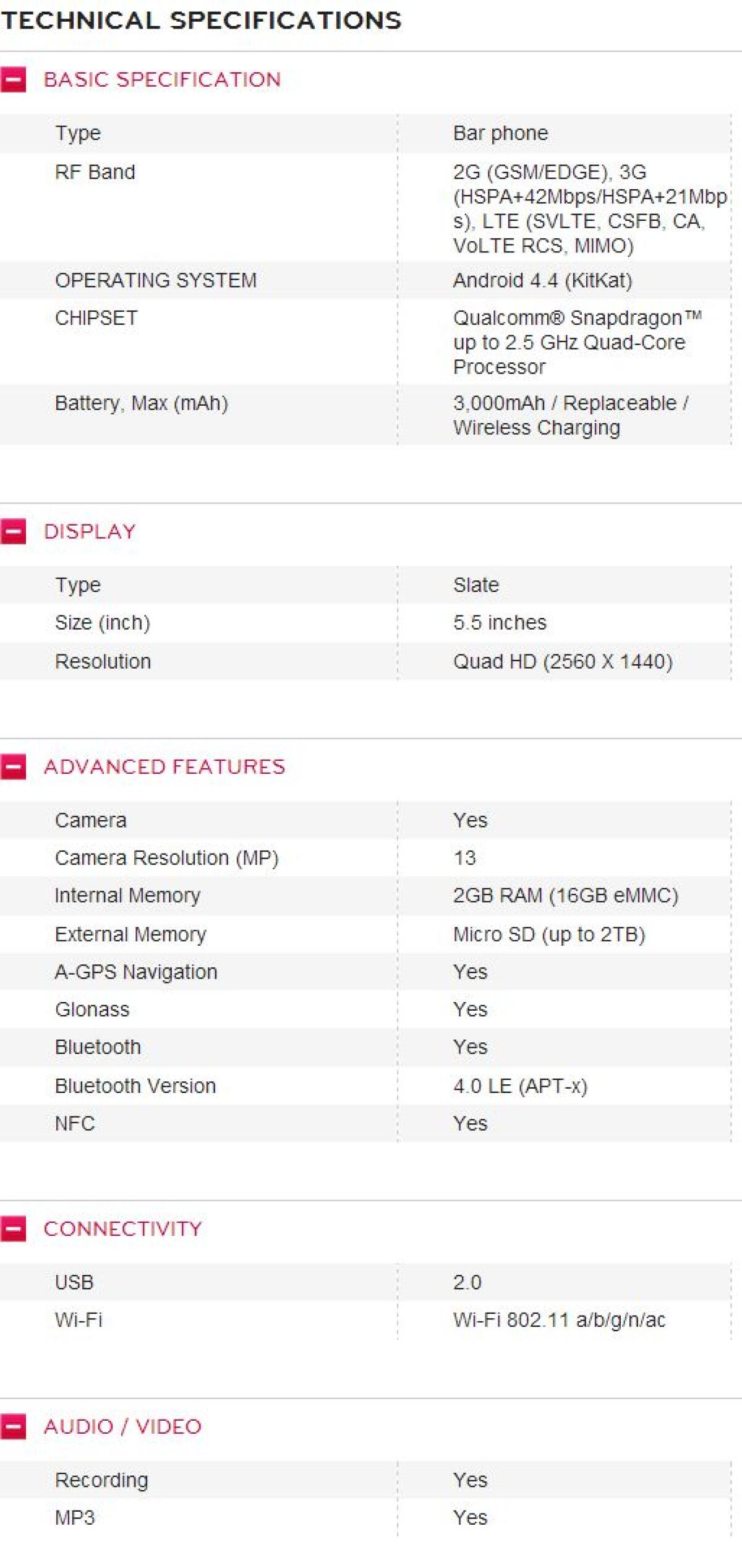Collapse the BASIC SPECIFICATION section using its minus icon
The width and height of the screenshot is (742, 1568).
coord(14,79)
